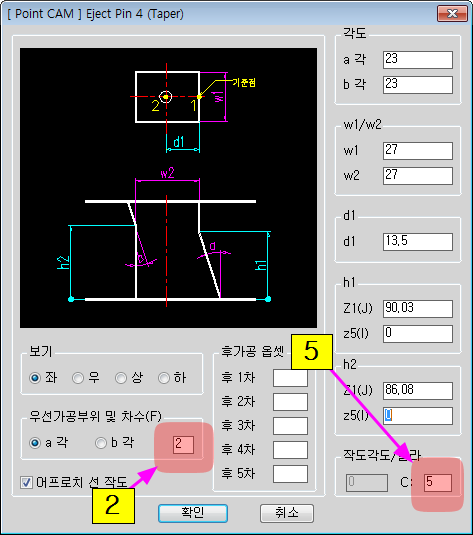Click the taper pin preview diagram
This screenshot has height=535, width=473.
pos(168,188)
